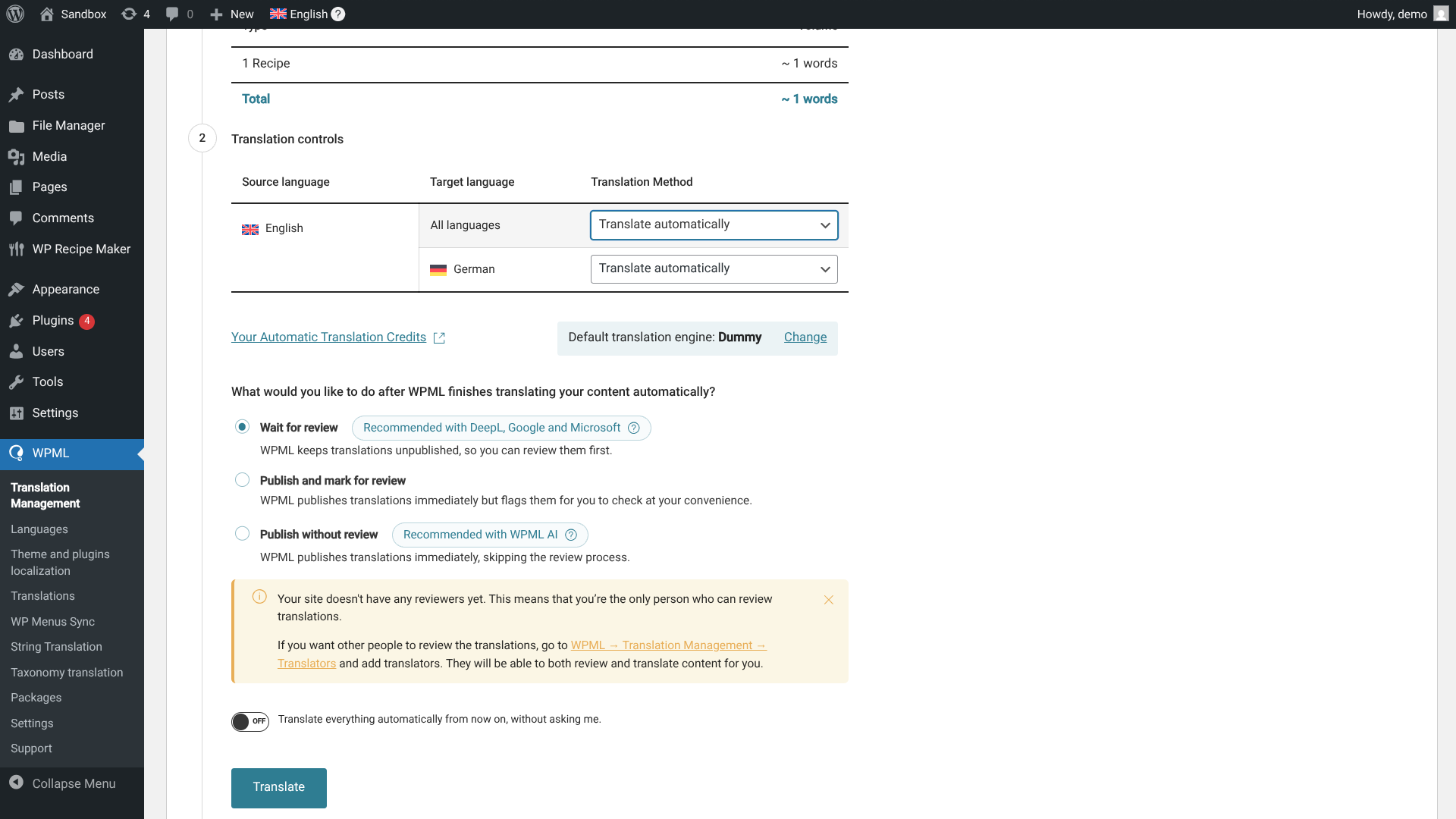Open the Packages submenu item

[x=36, y=698]
